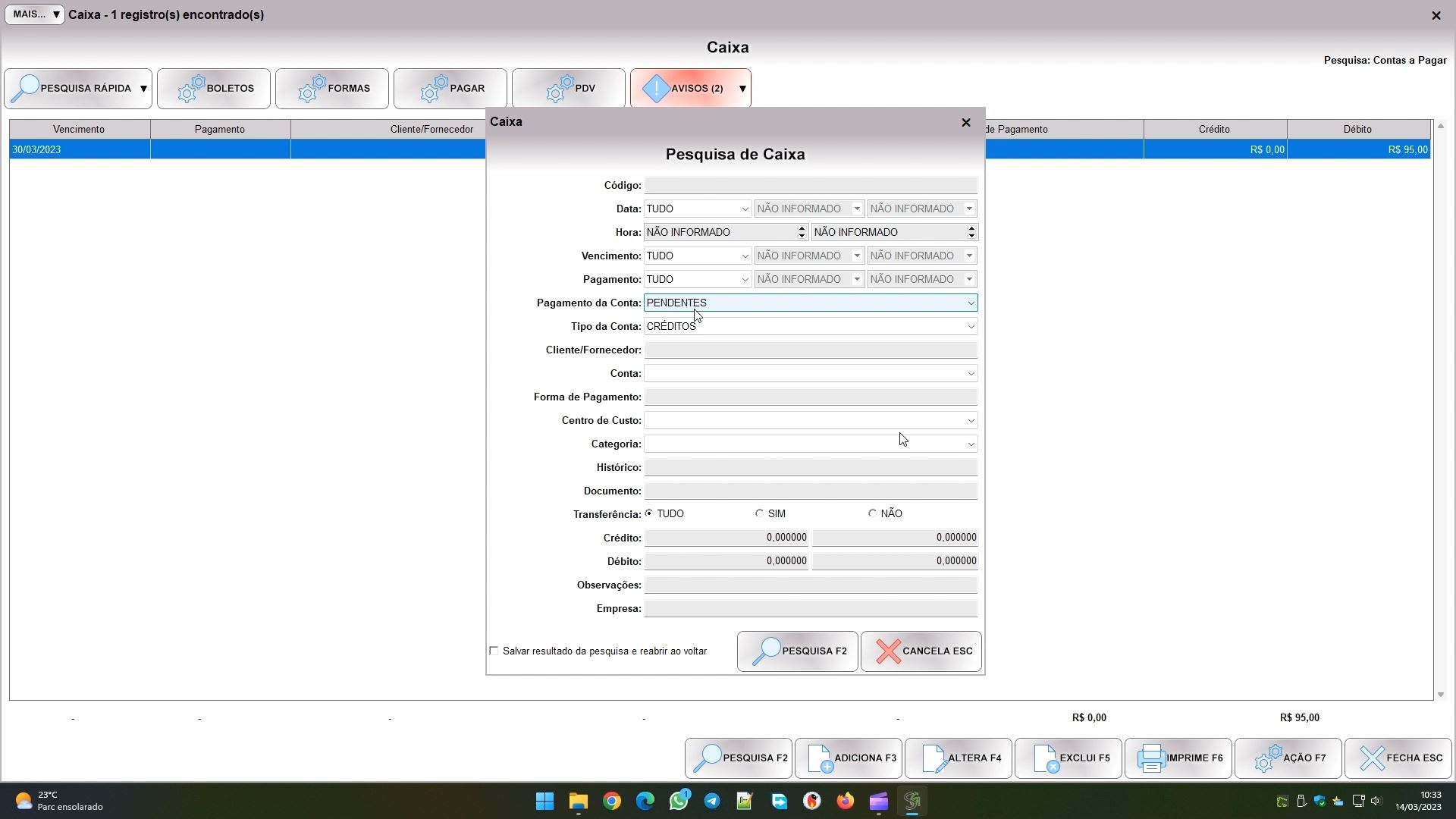
Task: Click the Avisos (2) warning icon
Action: pyautogui.click(x=656, y=89)
